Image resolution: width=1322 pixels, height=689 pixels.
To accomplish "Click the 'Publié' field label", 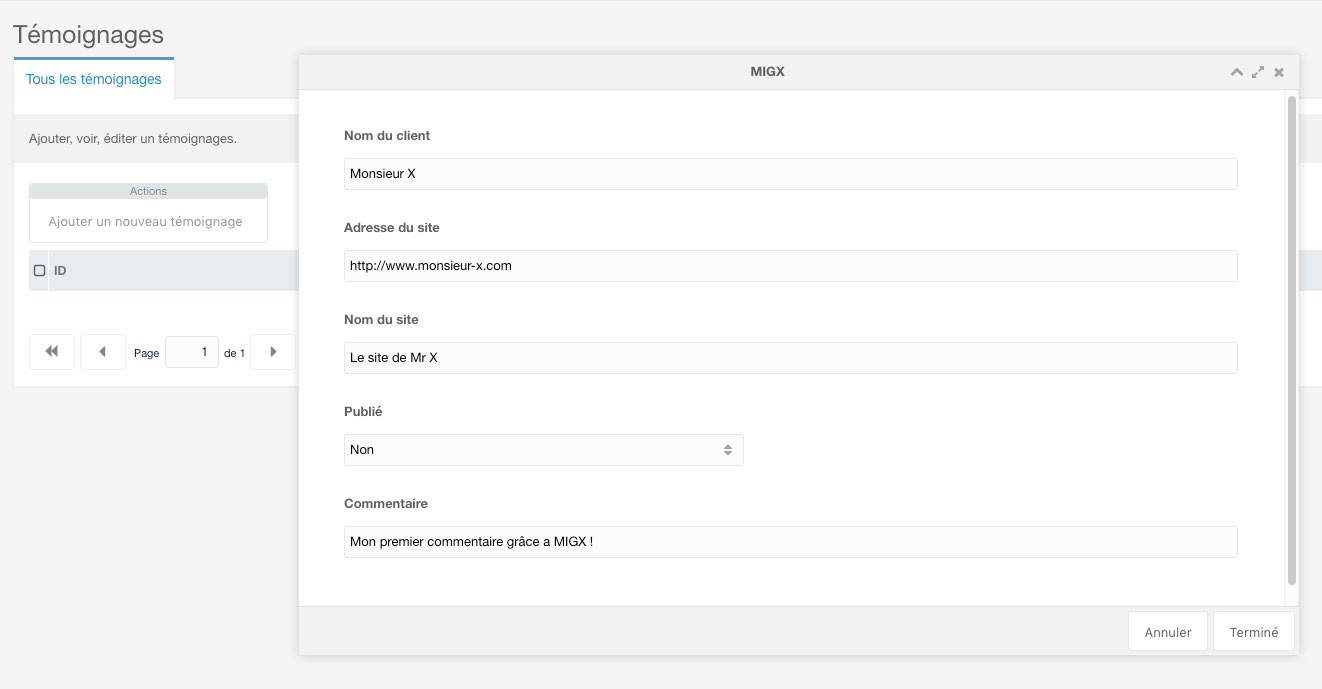I will 363,411.
